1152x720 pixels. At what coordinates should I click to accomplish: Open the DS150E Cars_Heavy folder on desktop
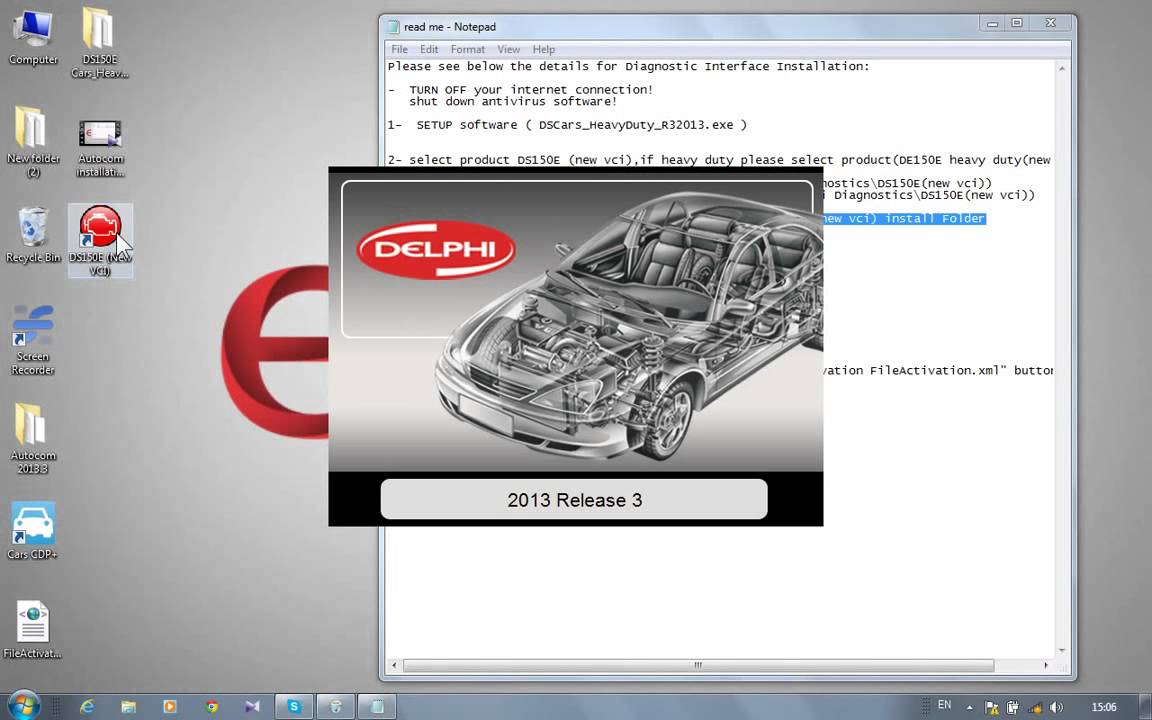[99, 43]
